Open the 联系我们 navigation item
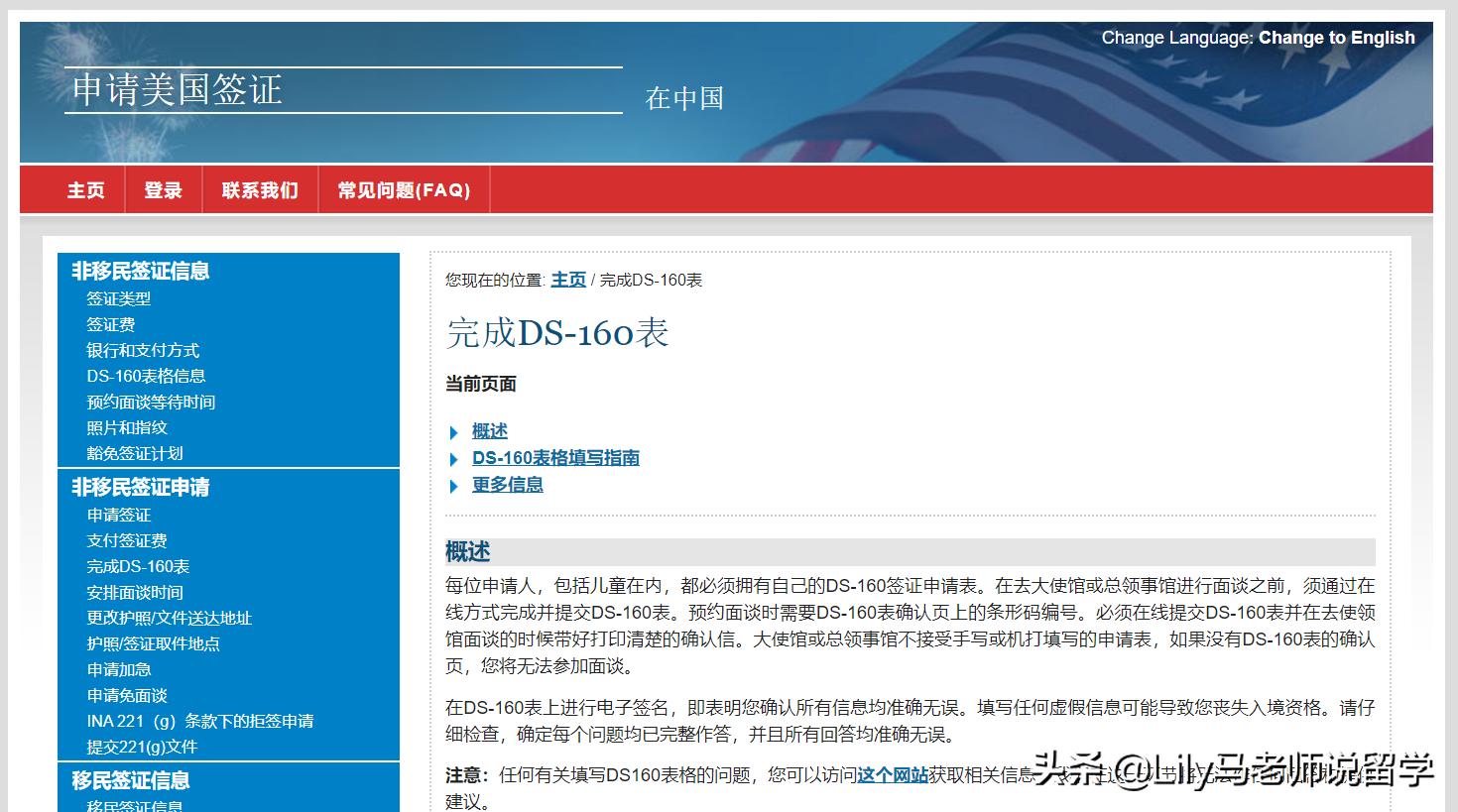This screenshot has height=812, width=1458. 260,189
